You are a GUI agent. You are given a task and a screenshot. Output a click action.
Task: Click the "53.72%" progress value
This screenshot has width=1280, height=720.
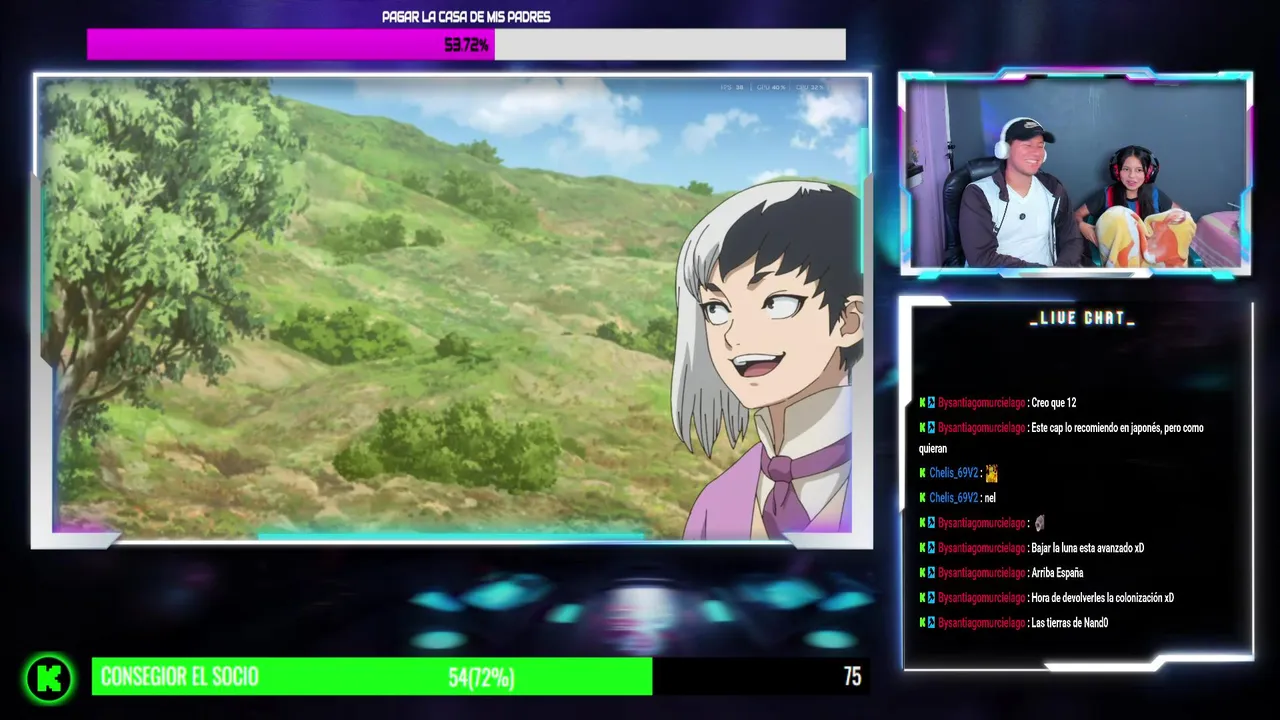(466, 45)
